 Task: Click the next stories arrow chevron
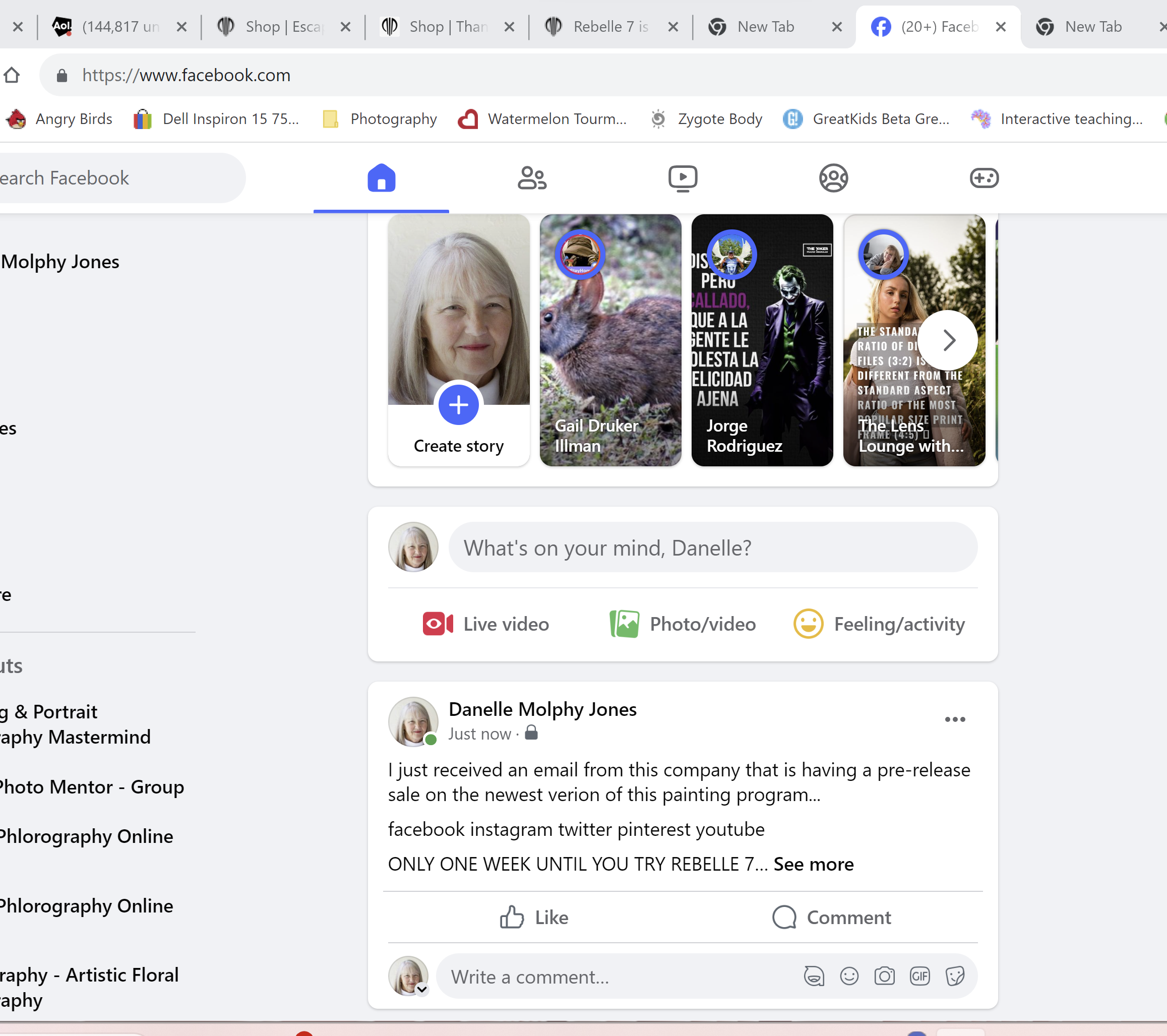click(948, 340)
